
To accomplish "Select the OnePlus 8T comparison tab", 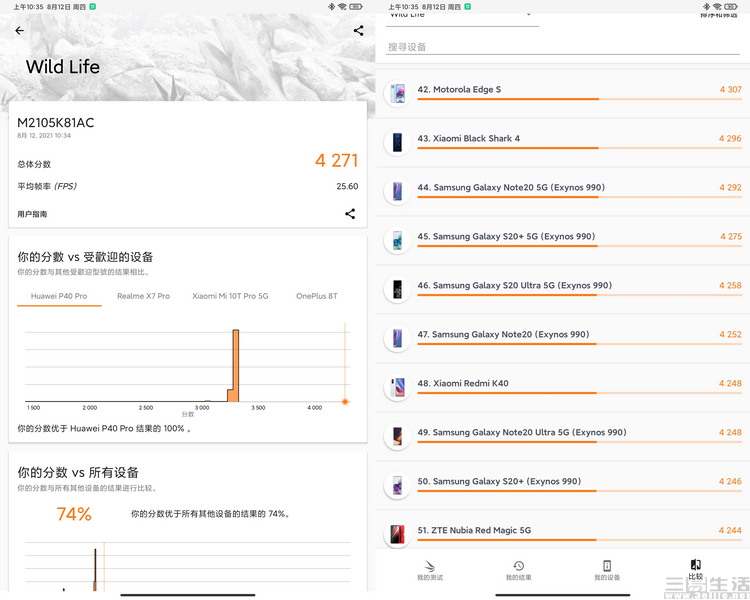I will pos(317,296).
